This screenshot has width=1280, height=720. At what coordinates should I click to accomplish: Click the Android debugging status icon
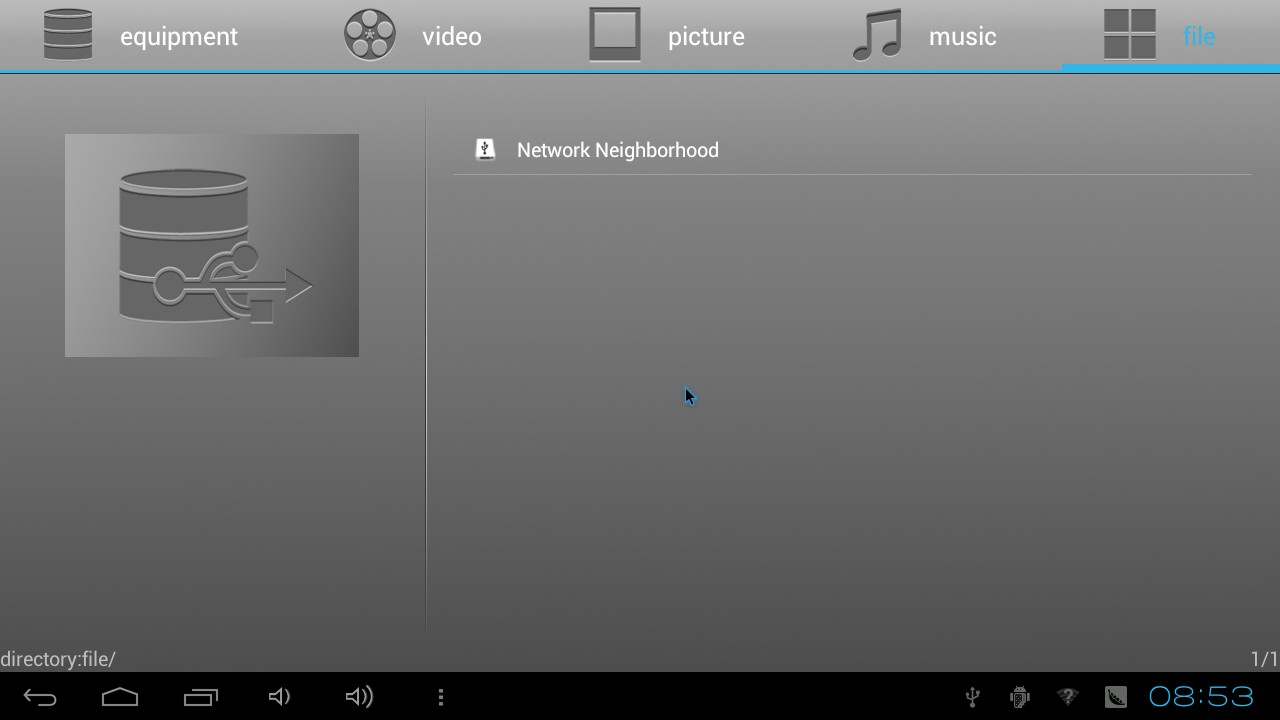[x=1020, y=697]
